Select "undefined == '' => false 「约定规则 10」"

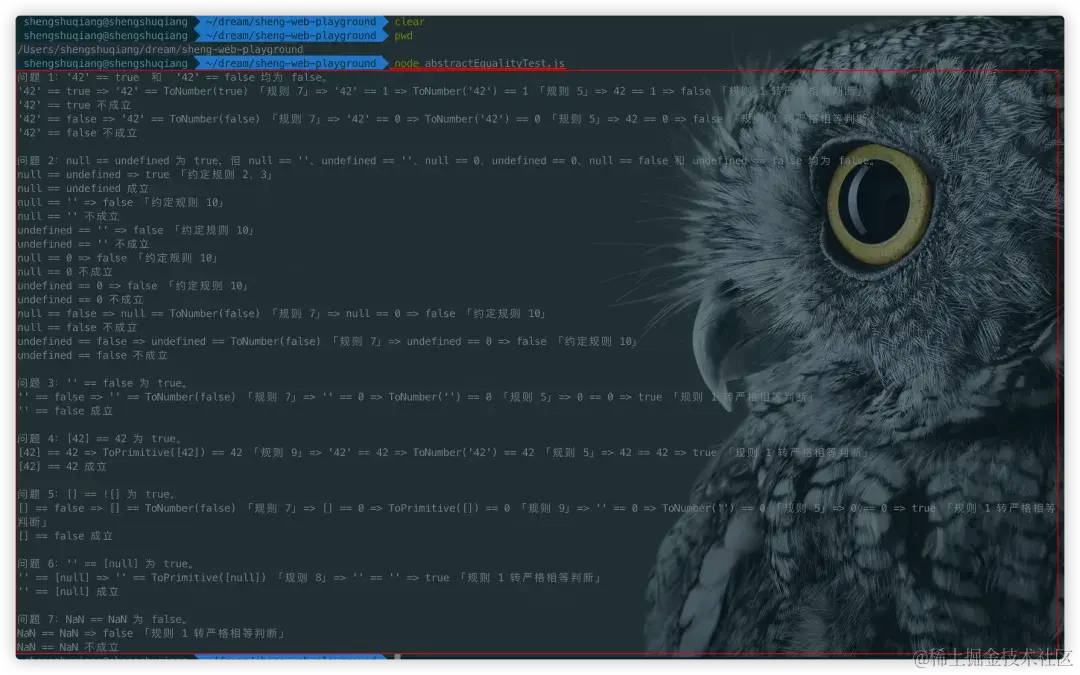(136, 230)
